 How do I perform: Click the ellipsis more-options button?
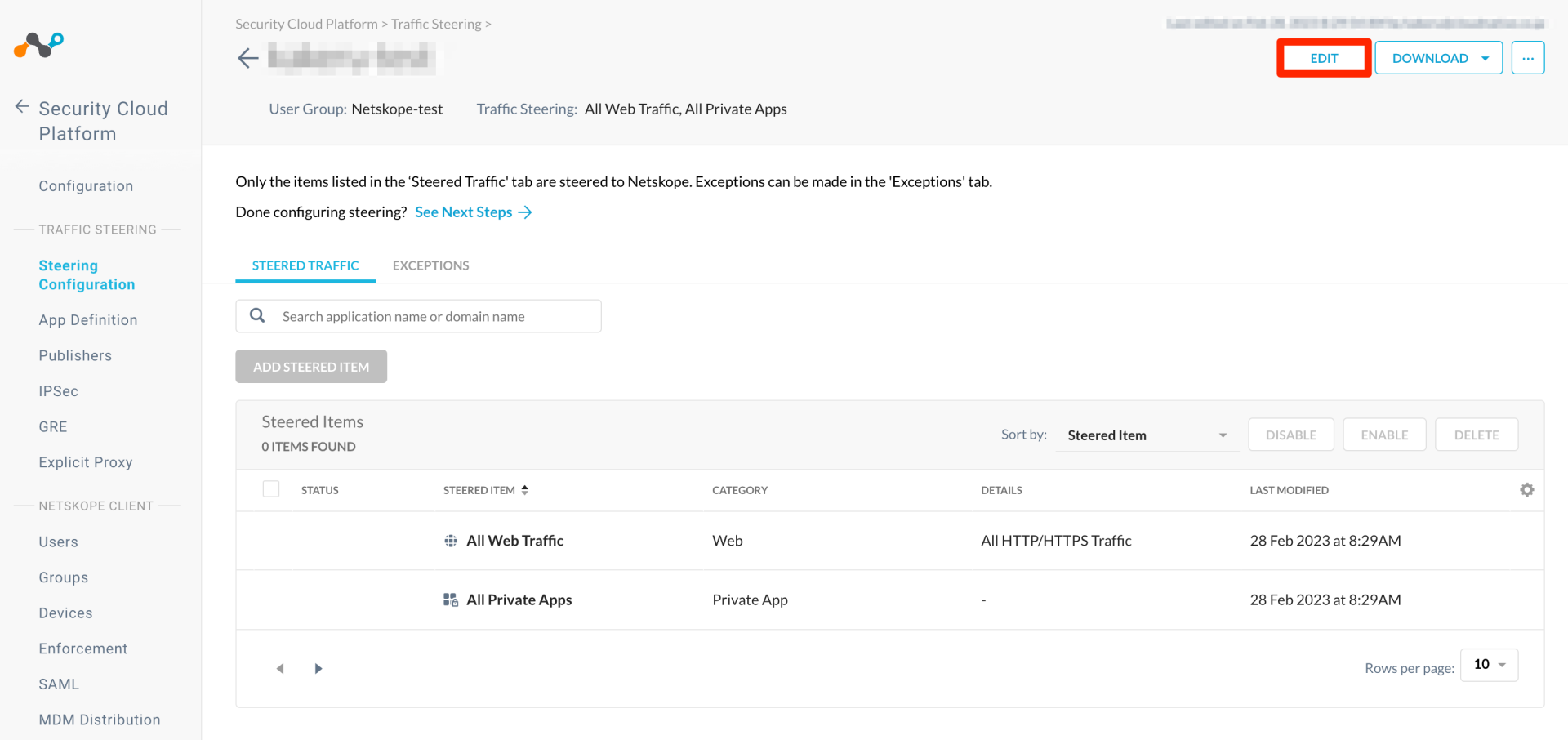coord(1528,57)
